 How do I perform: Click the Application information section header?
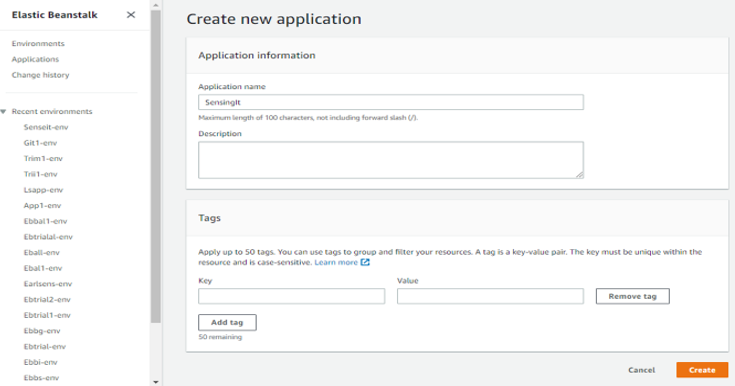257,55
